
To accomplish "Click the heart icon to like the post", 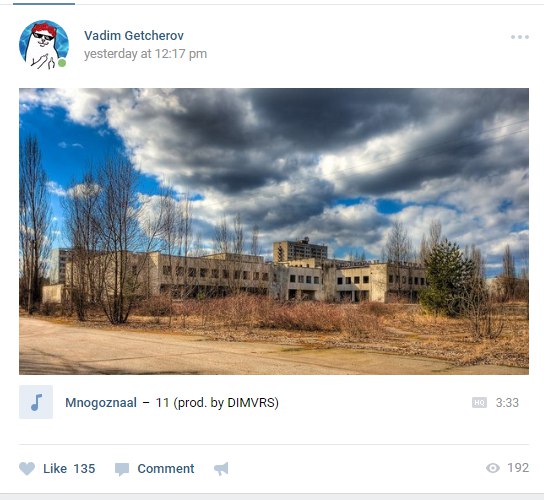I will click(x=27, y=469).
